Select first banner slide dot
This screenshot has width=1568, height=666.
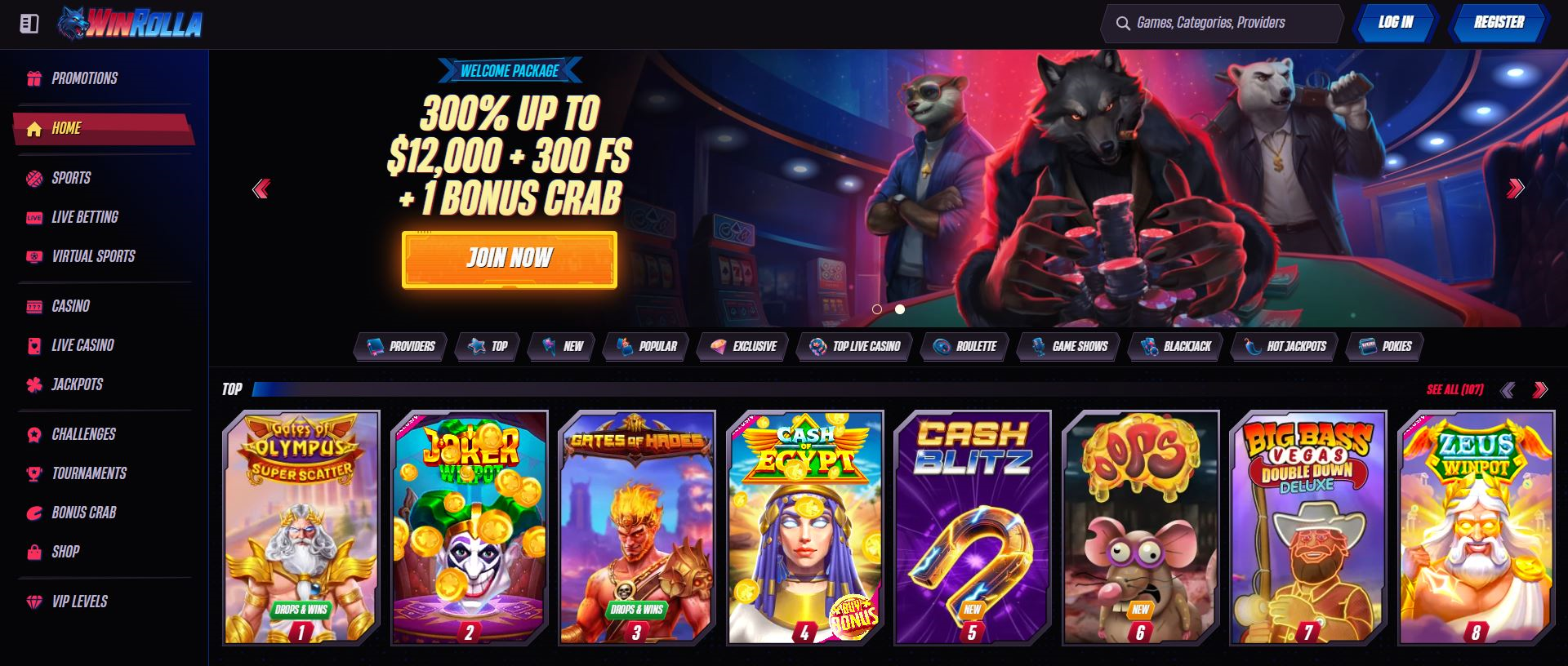[x=877, y=309]
